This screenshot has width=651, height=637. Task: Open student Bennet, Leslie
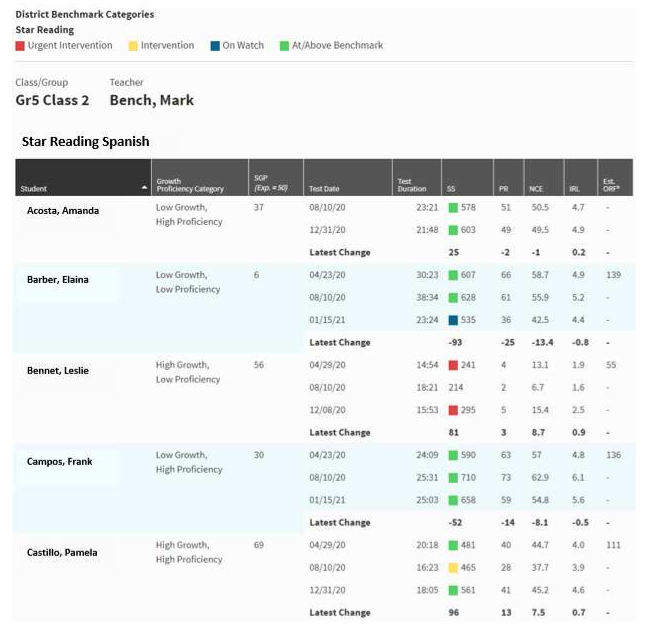click(58, 370)
